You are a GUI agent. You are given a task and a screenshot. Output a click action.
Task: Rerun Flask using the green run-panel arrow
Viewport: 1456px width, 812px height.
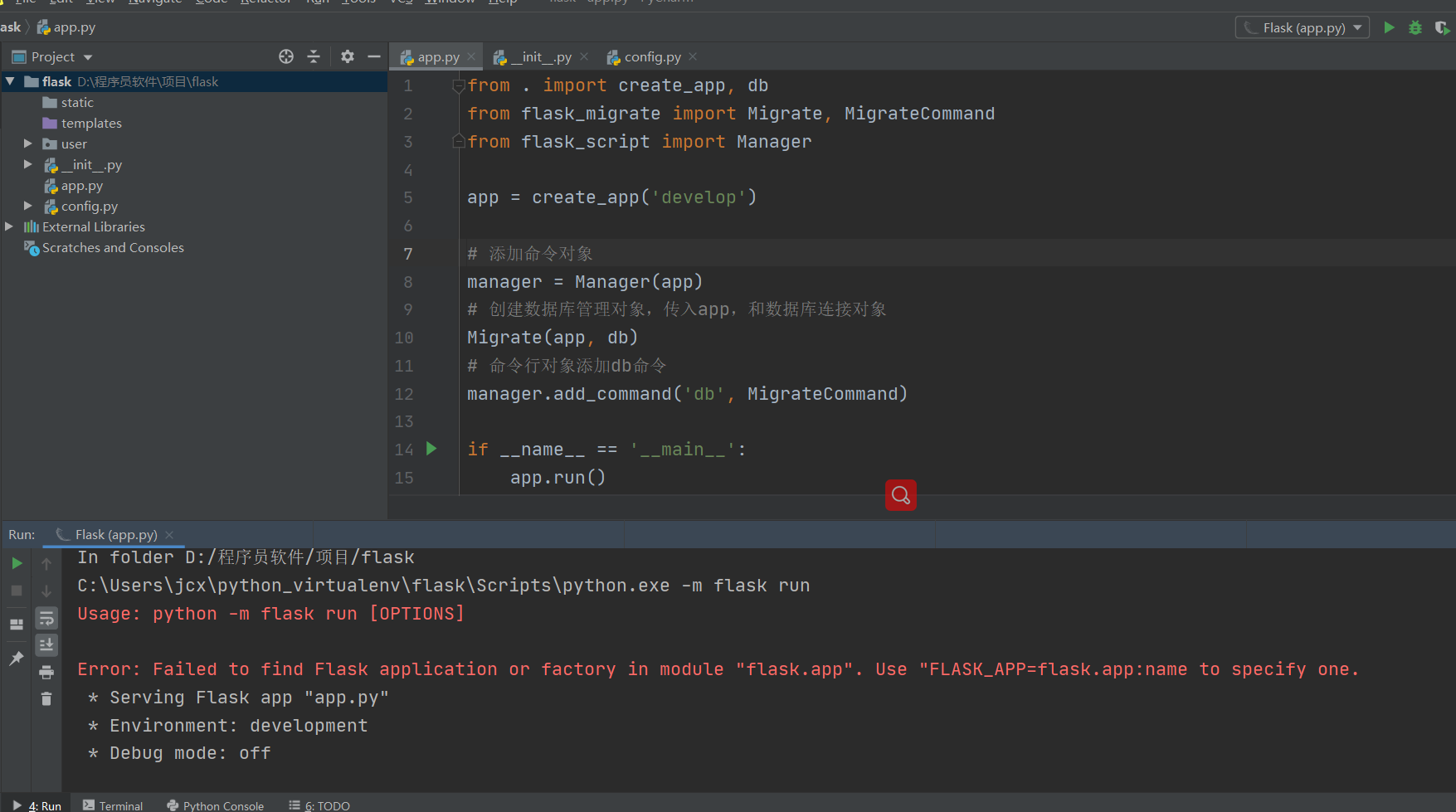coord(17,563)
